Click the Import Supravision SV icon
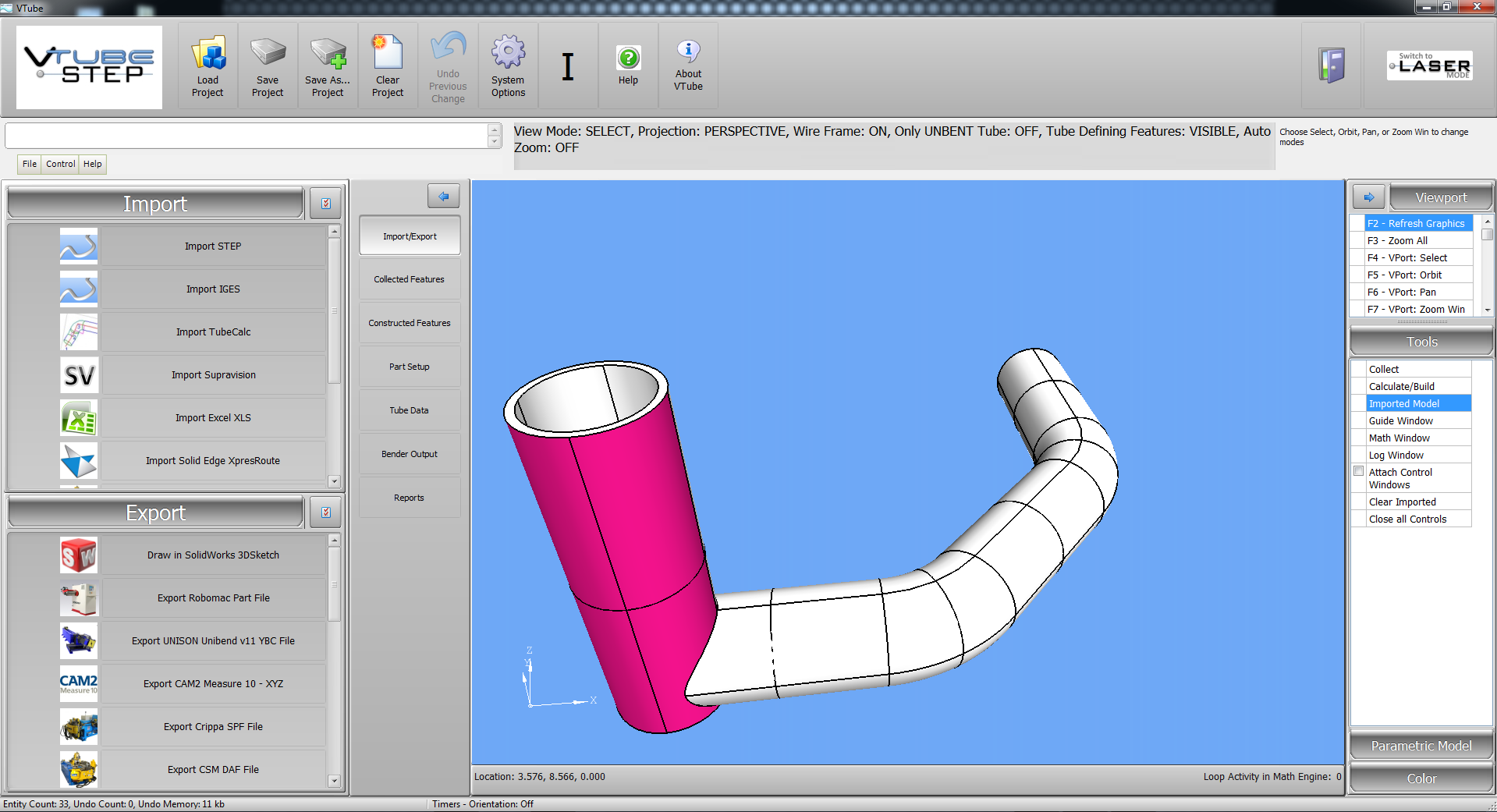The image size is (1497, 812). tap(79, 375)
